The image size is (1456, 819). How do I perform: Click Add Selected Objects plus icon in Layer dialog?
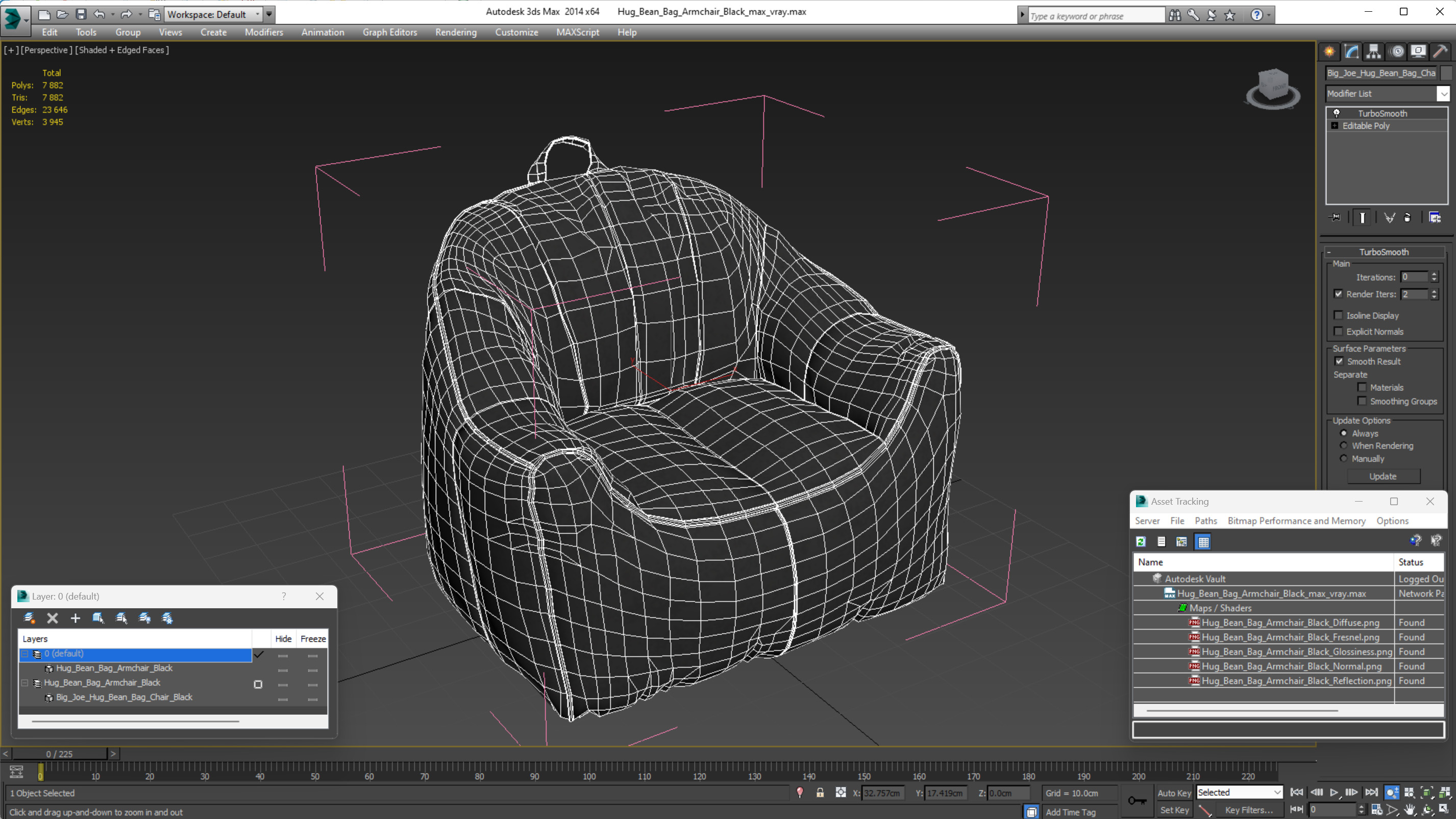(x=75, y=618)
